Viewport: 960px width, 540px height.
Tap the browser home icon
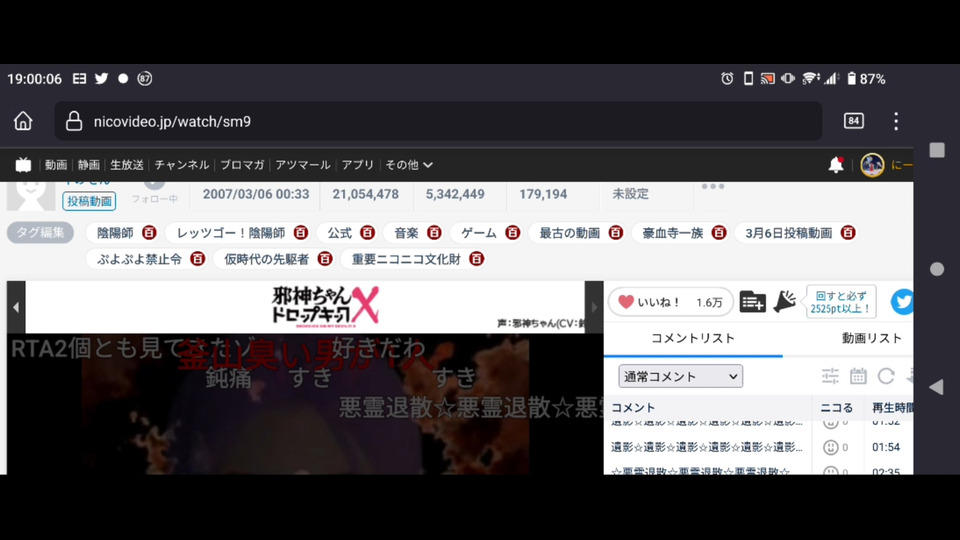[23, 121]
